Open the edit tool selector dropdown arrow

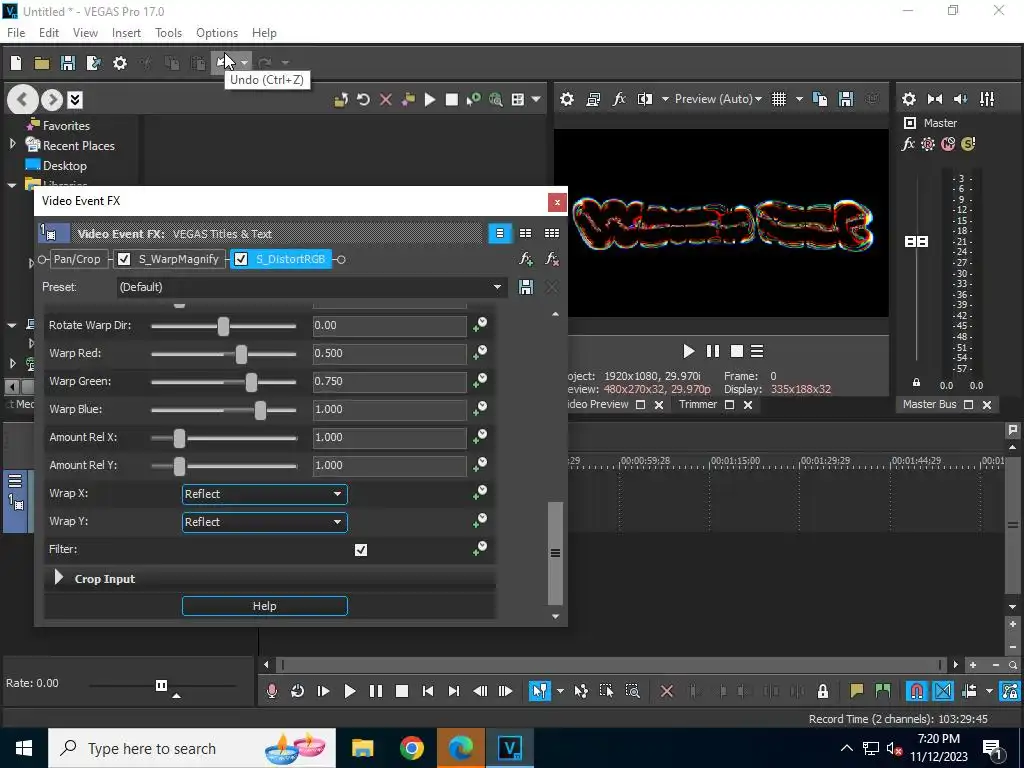[560, 691]
